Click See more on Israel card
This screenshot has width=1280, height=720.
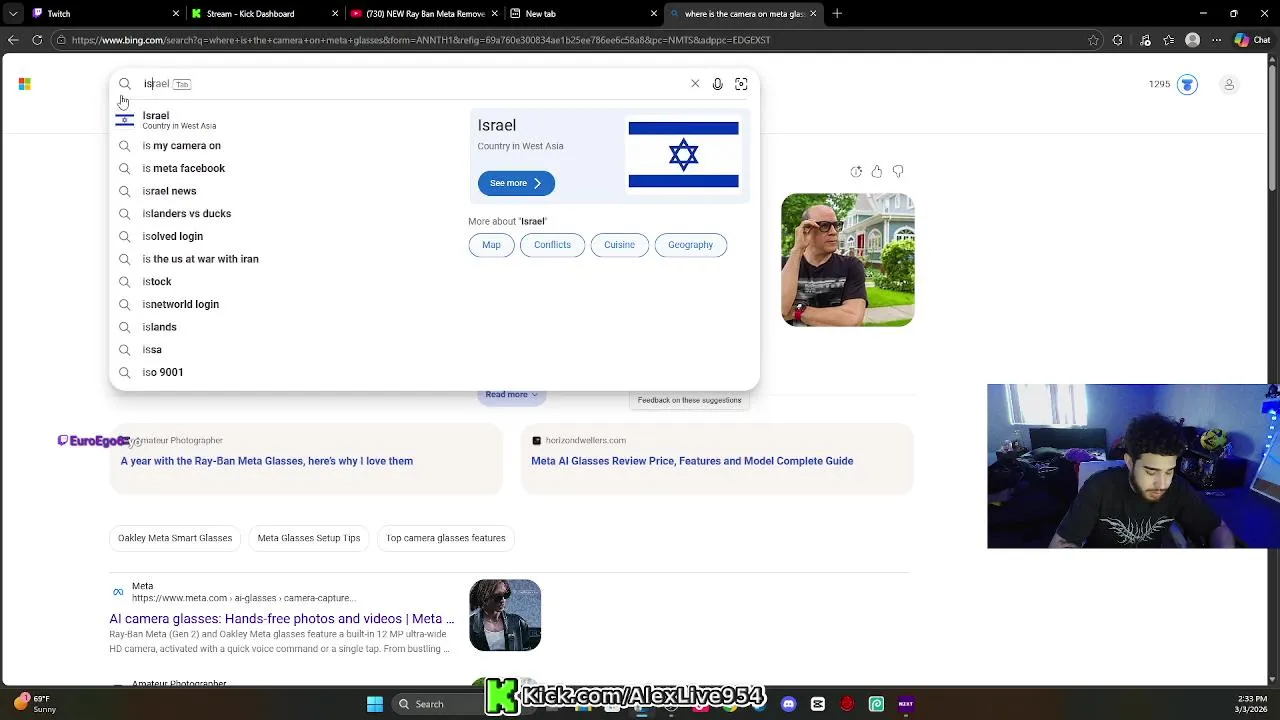[516, 183]
